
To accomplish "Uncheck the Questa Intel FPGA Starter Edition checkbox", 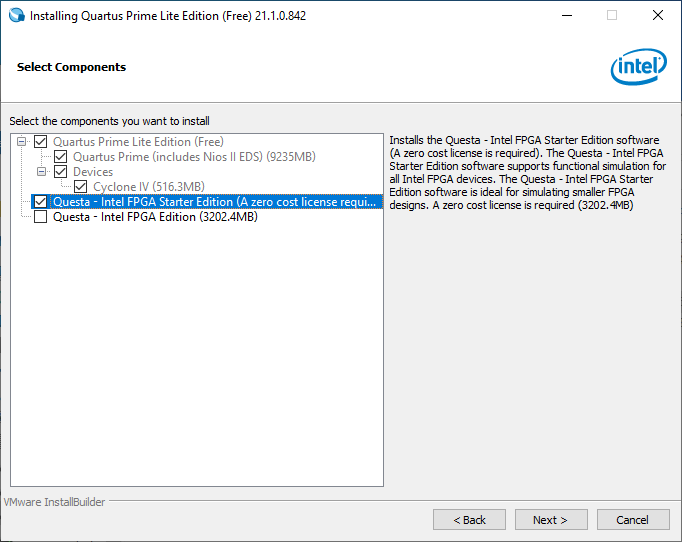I will coord(40,202).
